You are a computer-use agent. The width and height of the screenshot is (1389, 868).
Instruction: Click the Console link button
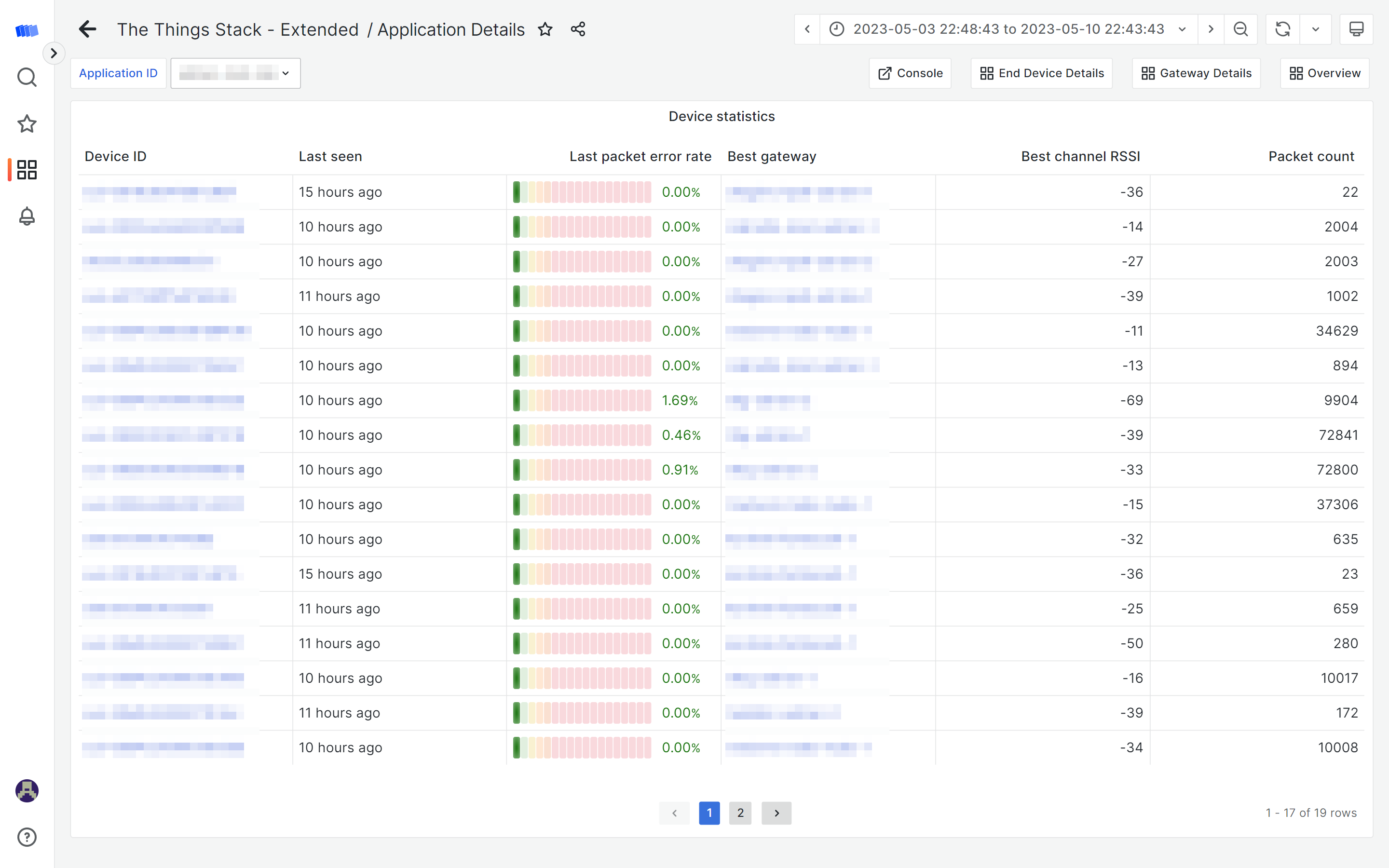point(910,73)
